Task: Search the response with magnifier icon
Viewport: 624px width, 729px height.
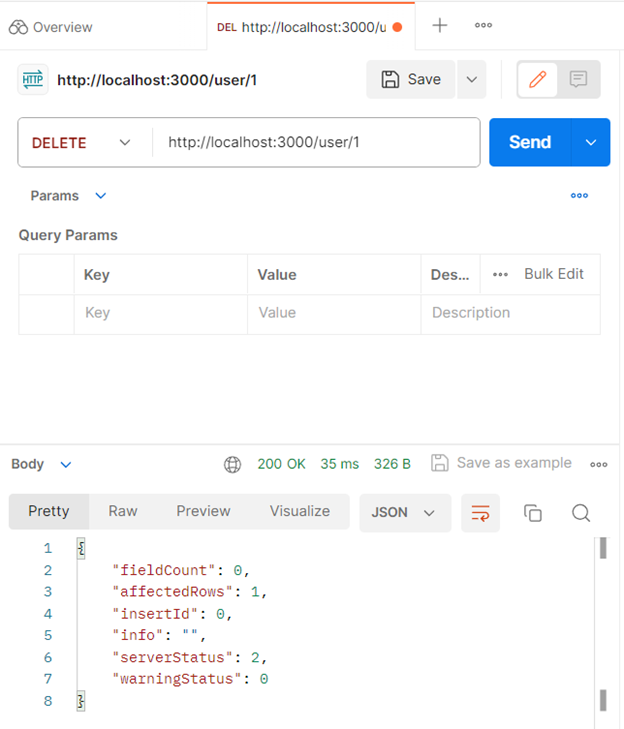Action: click(x=581, y=512)
